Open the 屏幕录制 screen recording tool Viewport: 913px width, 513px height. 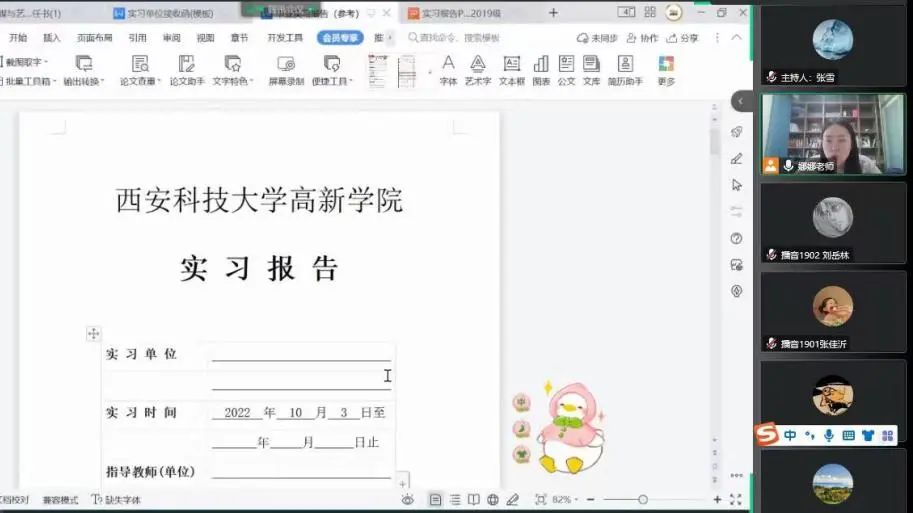coord(286,68)
